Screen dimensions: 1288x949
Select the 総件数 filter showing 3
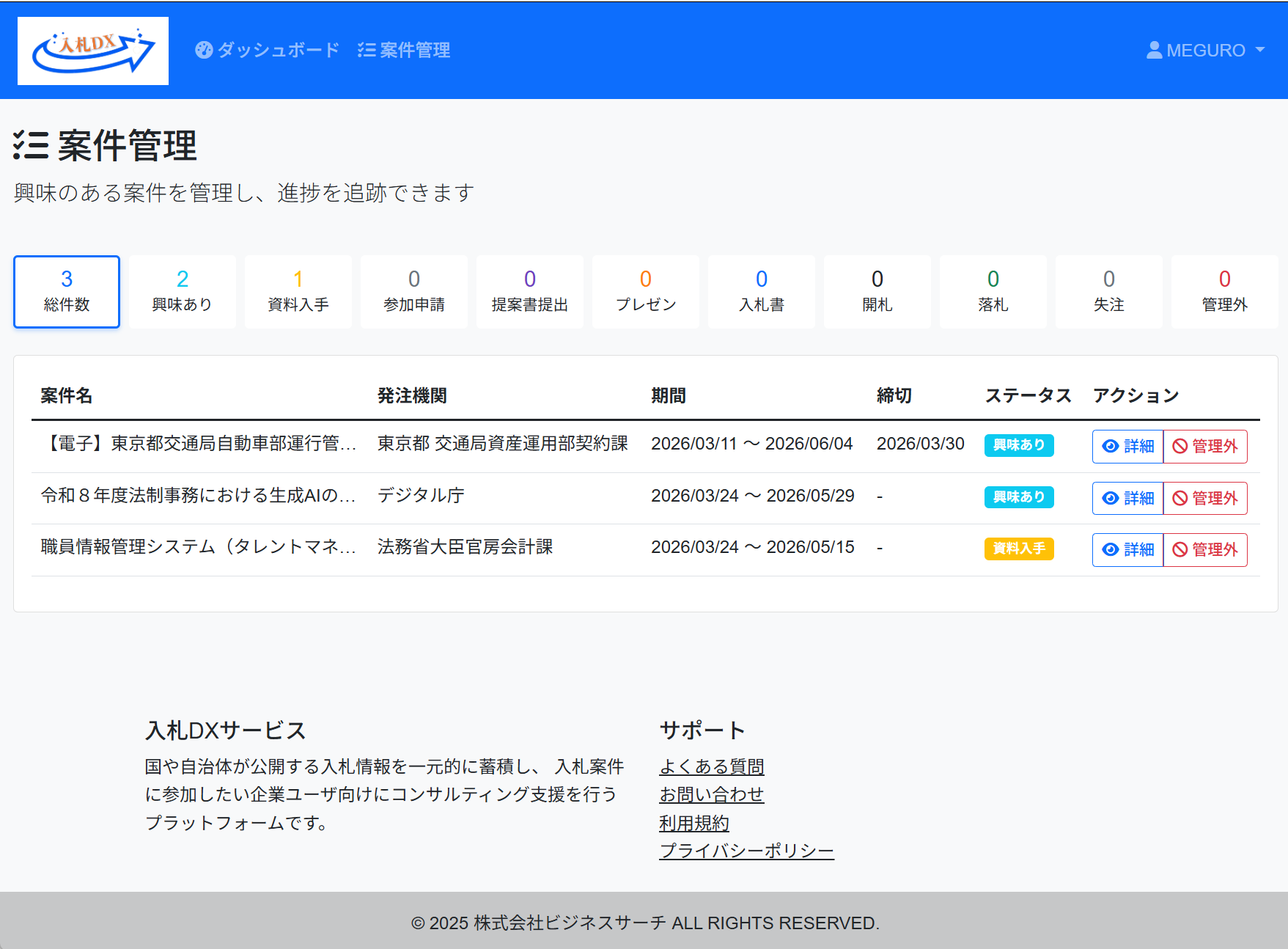pyautogui.click(x=66, y=291)
